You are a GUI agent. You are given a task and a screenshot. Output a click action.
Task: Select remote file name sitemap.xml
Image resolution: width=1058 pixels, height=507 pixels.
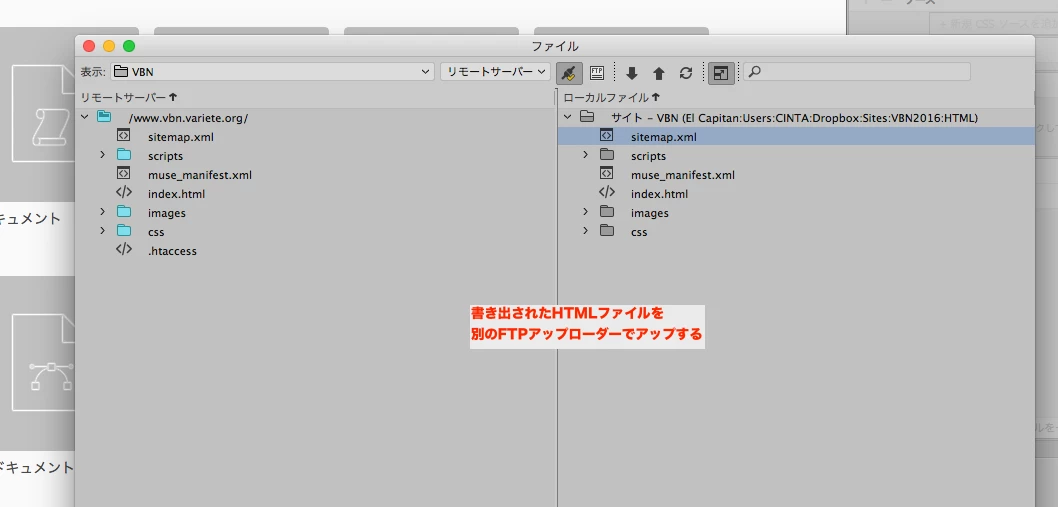(181, 137)
